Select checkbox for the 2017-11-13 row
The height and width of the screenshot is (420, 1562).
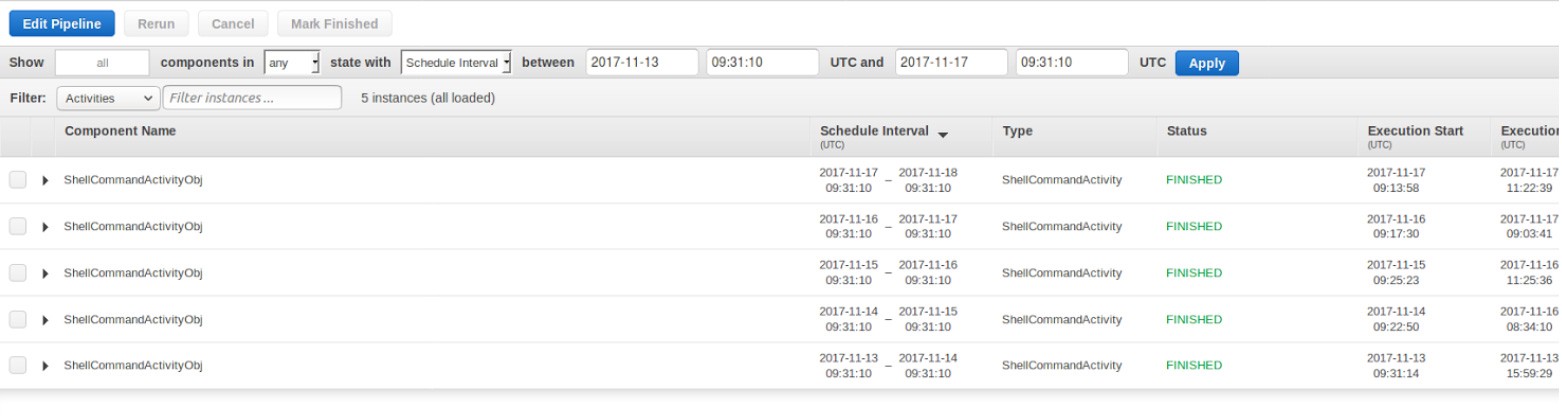coord(18,366)
